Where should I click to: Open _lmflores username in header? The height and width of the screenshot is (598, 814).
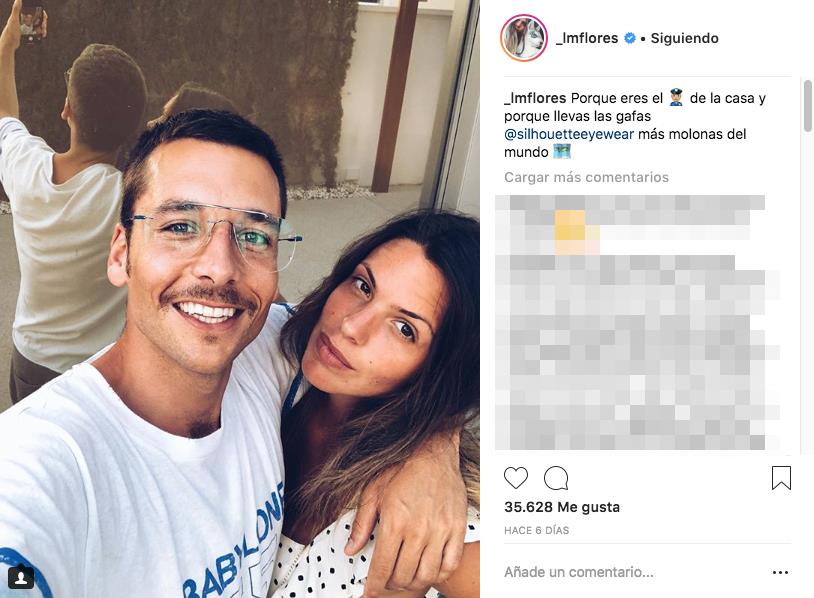(x=587, y=38)
